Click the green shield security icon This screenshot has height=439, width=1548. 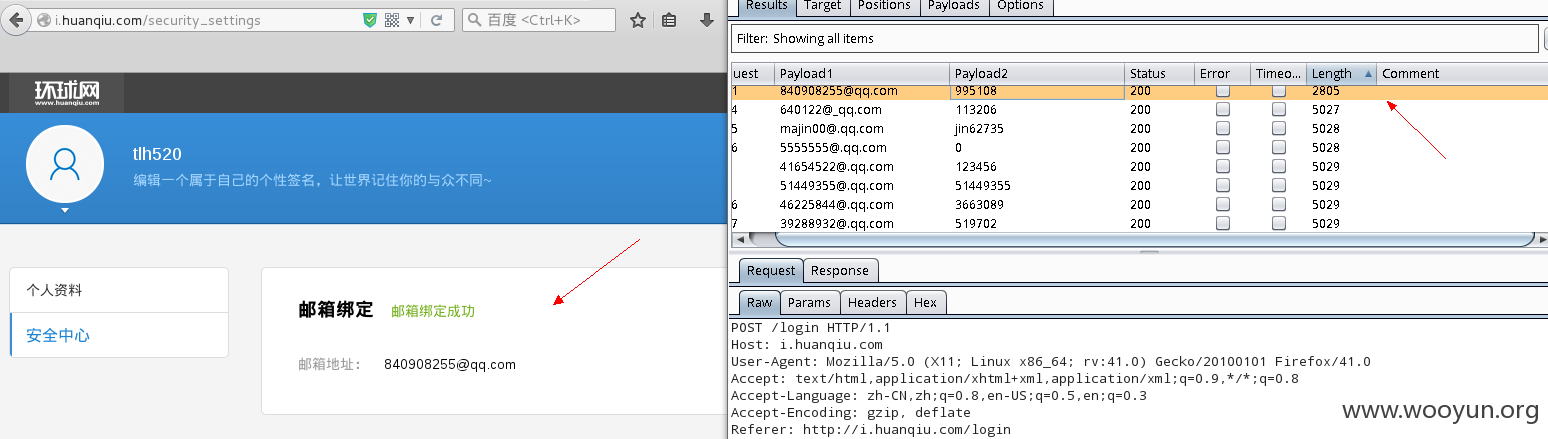pyautogui.click(x=369, y=20)
